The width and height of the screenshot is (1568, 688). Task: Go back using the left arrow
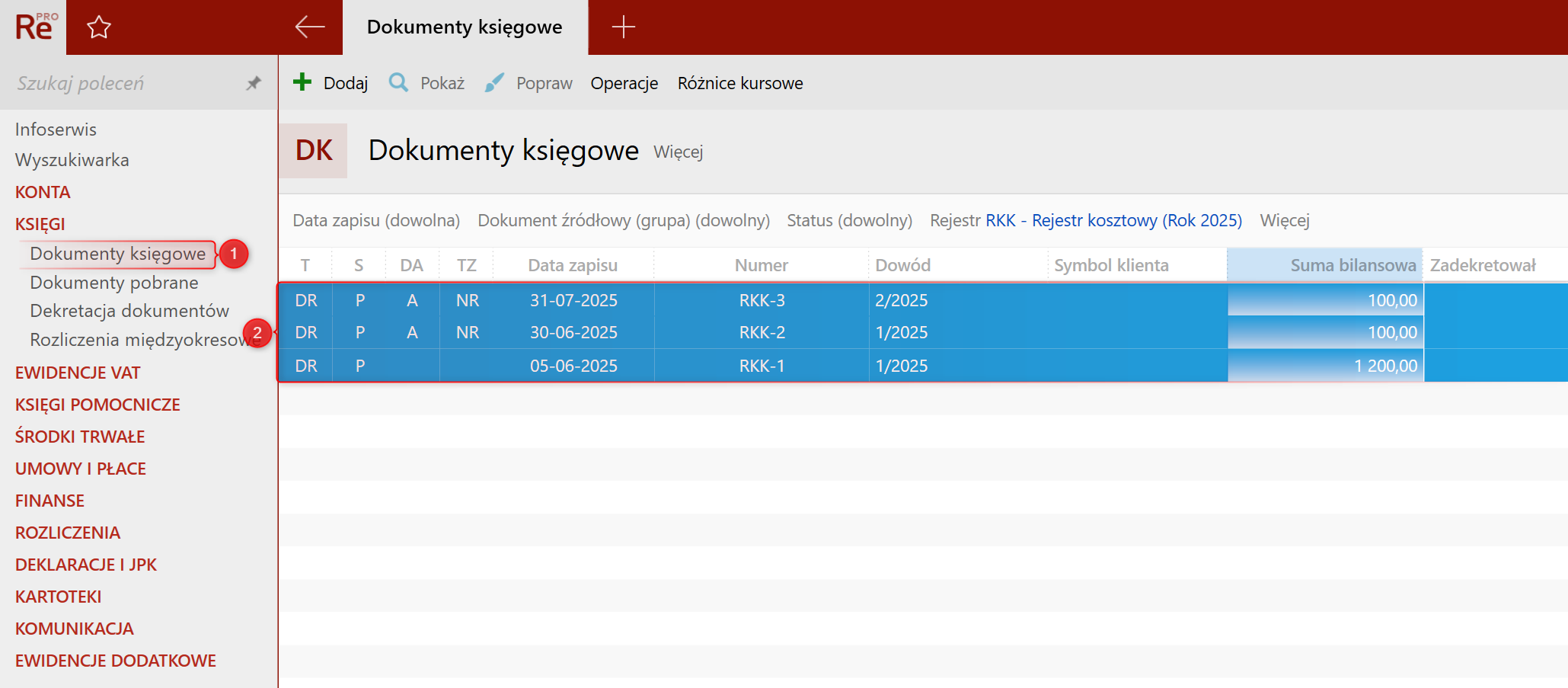tap(309, 27)
